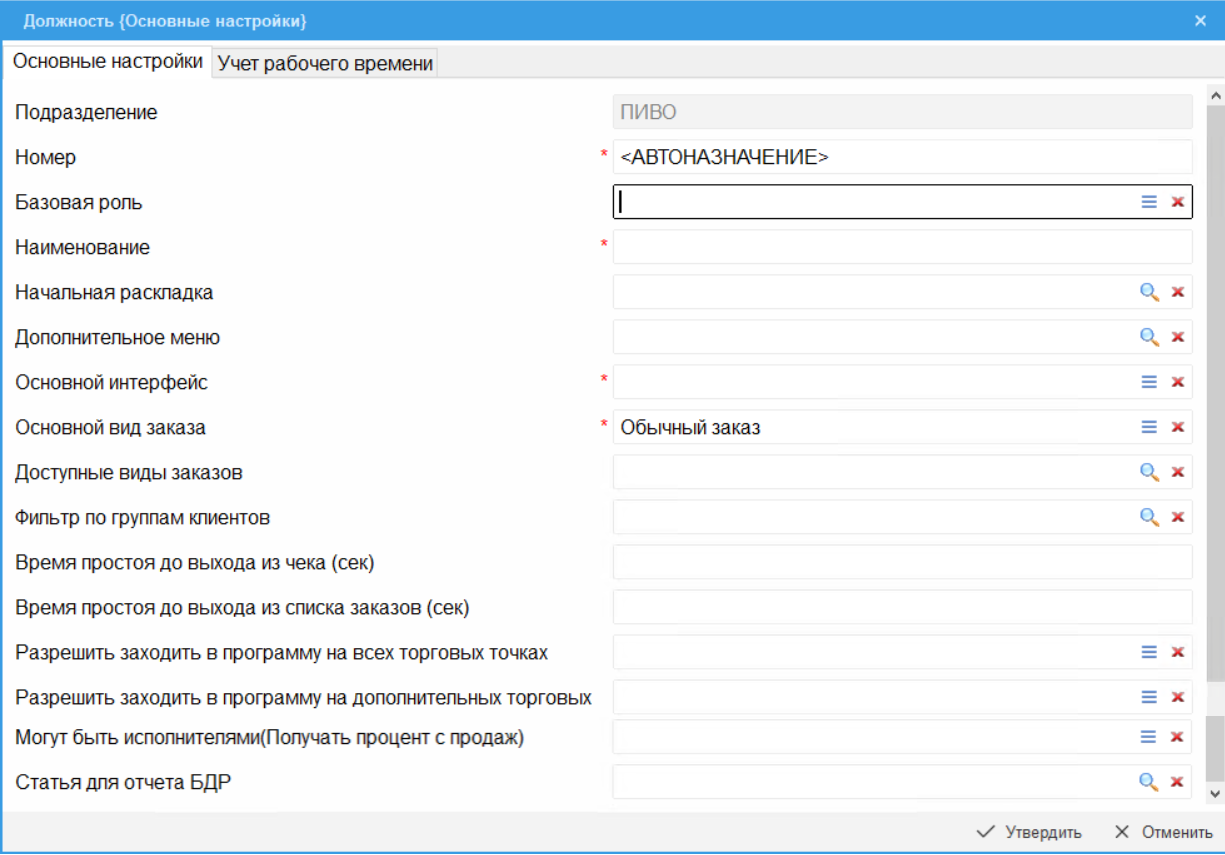Click into the Наименование input field

(900, 247)
